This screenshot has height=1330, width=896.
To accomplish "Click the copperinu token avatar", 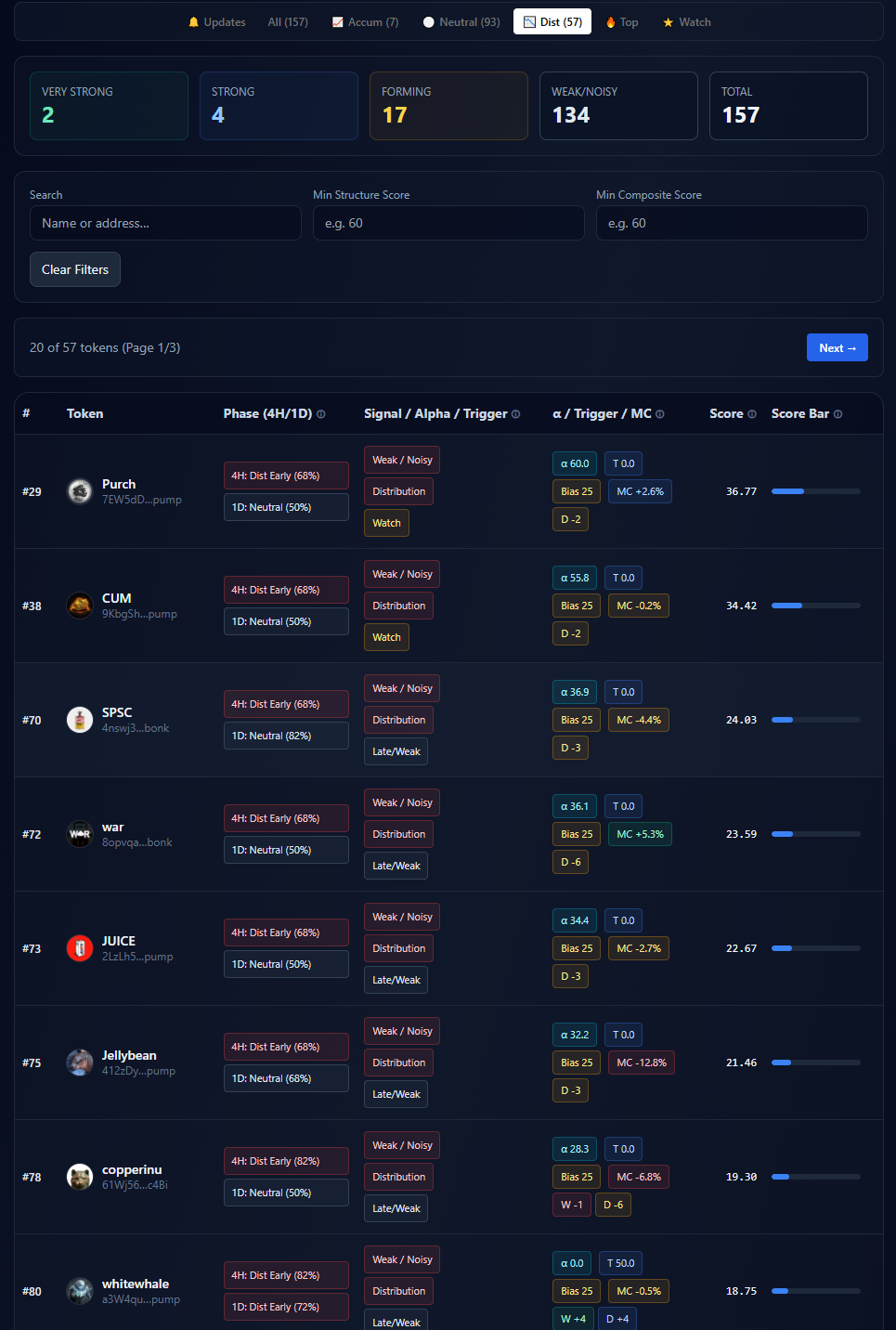I will click(80, 1177).
